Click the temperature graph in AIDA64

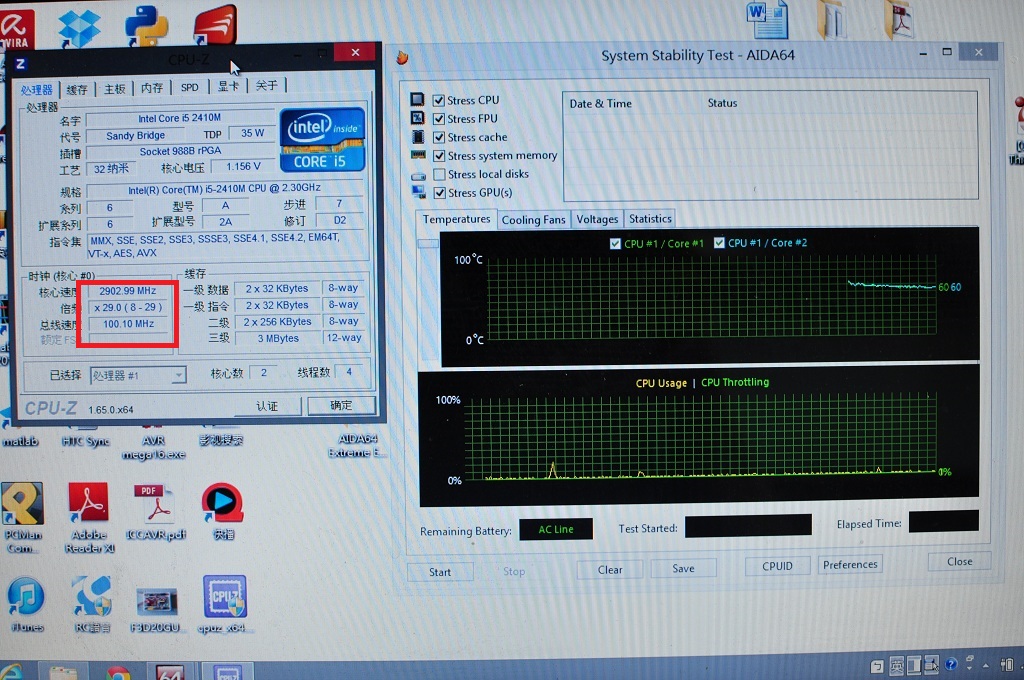pyautogui.click(x=712, y=298)
